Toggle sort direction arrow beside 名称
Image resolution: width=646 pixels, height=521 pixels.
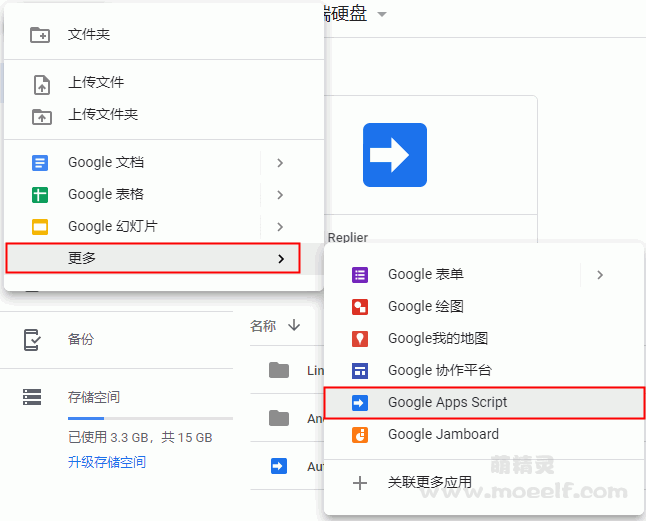click(294, 325)
